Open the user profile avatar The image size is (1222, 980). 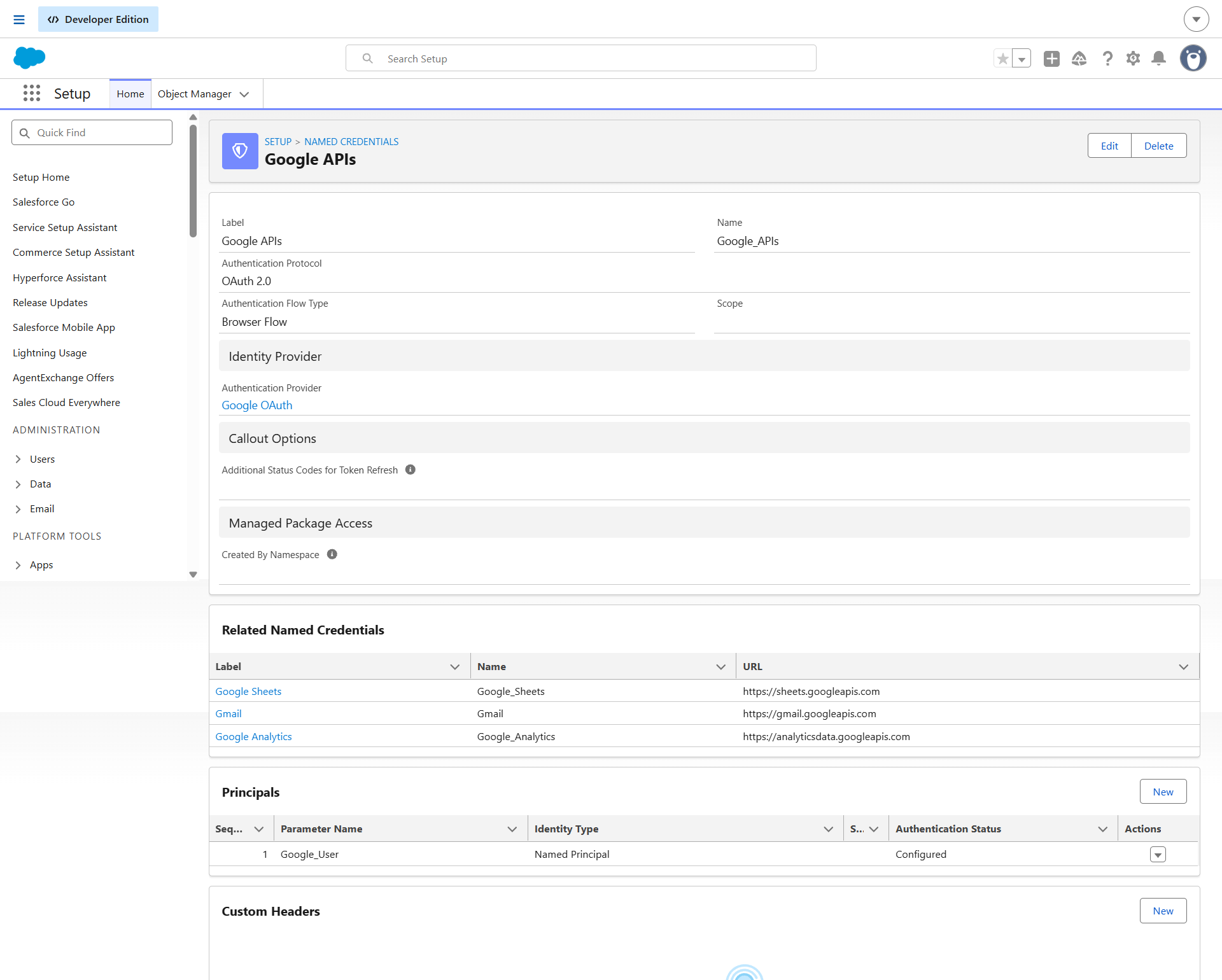[x=1193, y=58]
